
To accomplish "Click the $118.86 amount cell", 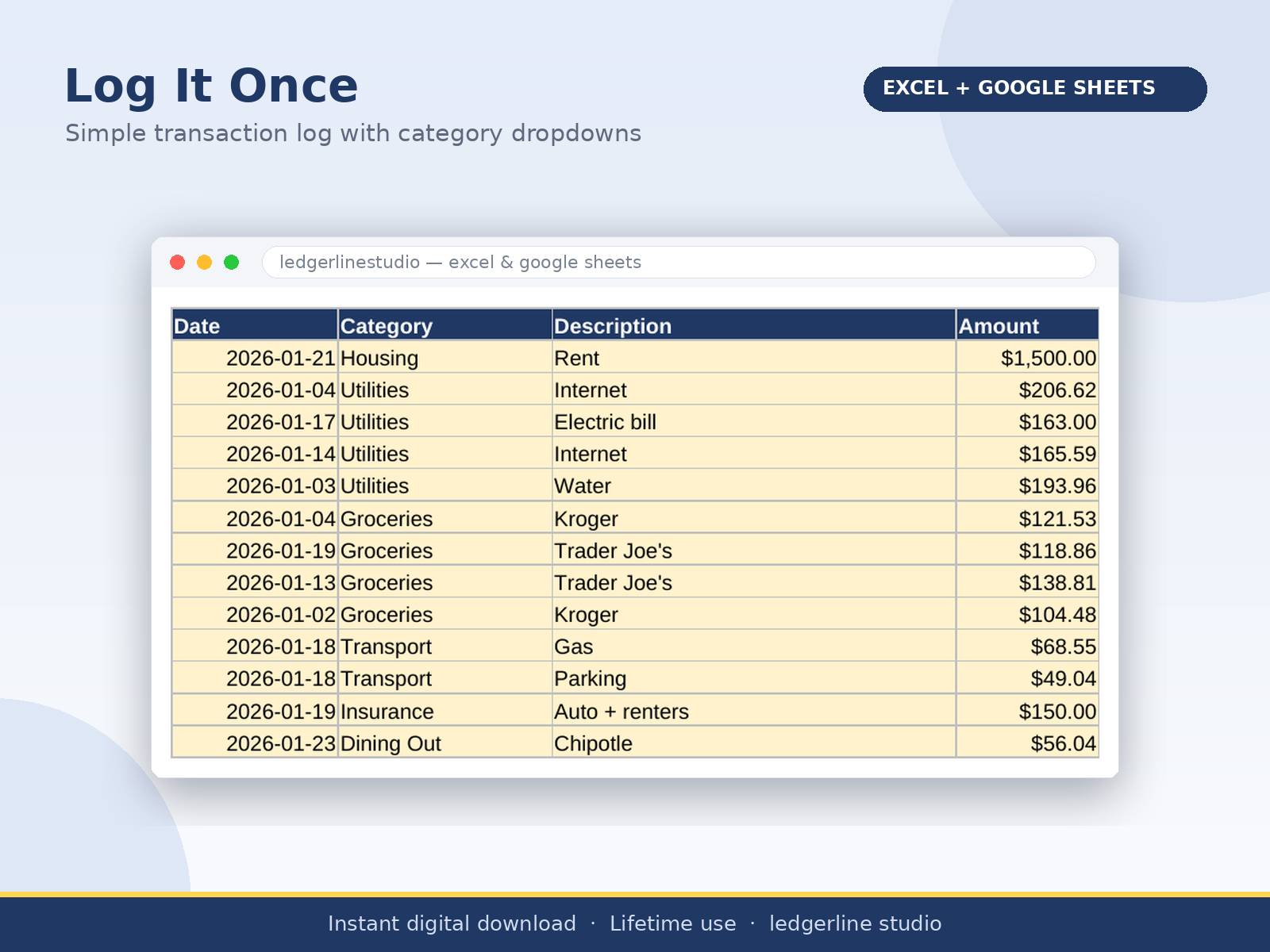I will click(x=1028, y=550).
